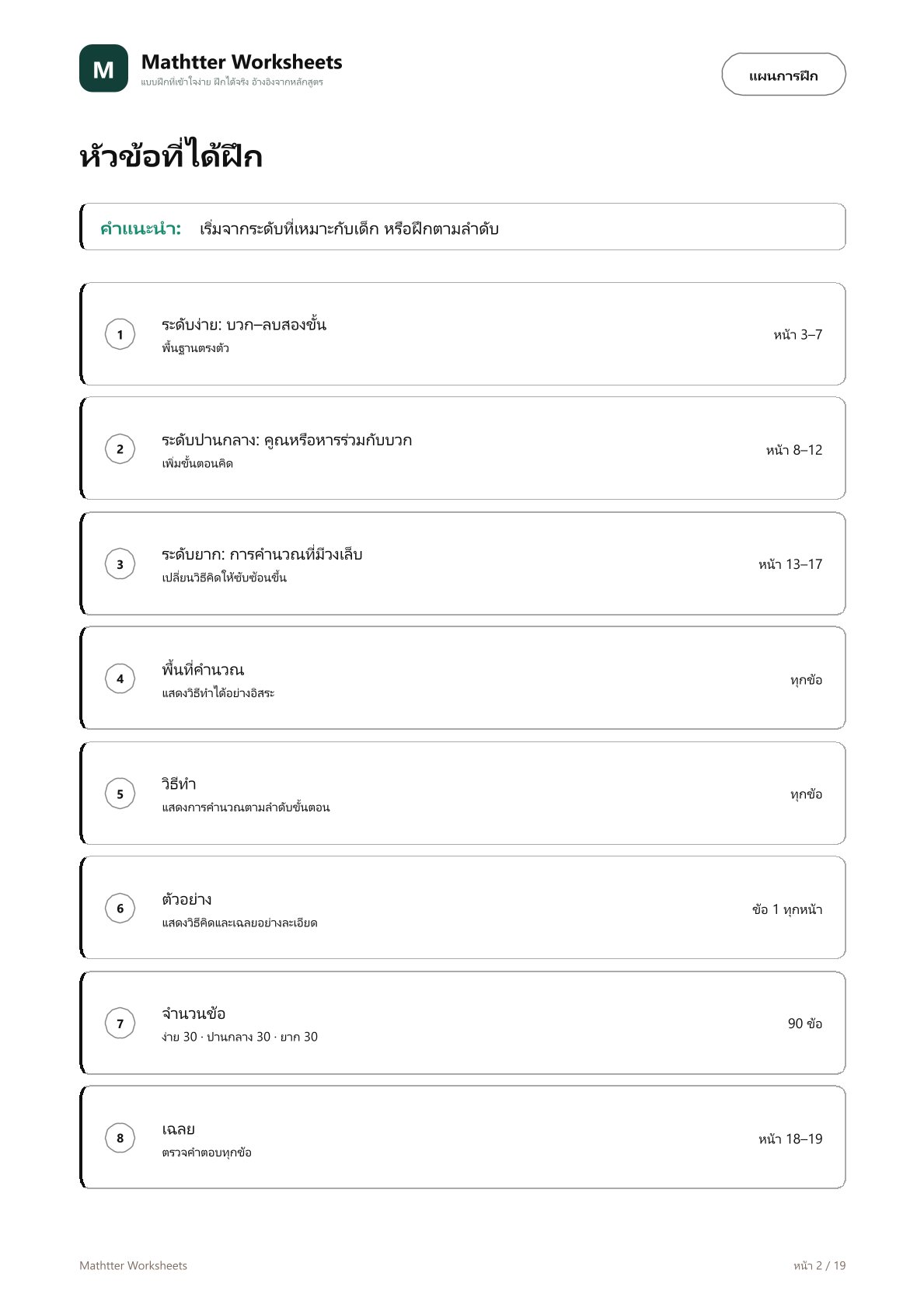Click the หน้า 8–12 page reference
Screen dimensions: 924x1308
[x=793, y=449]
